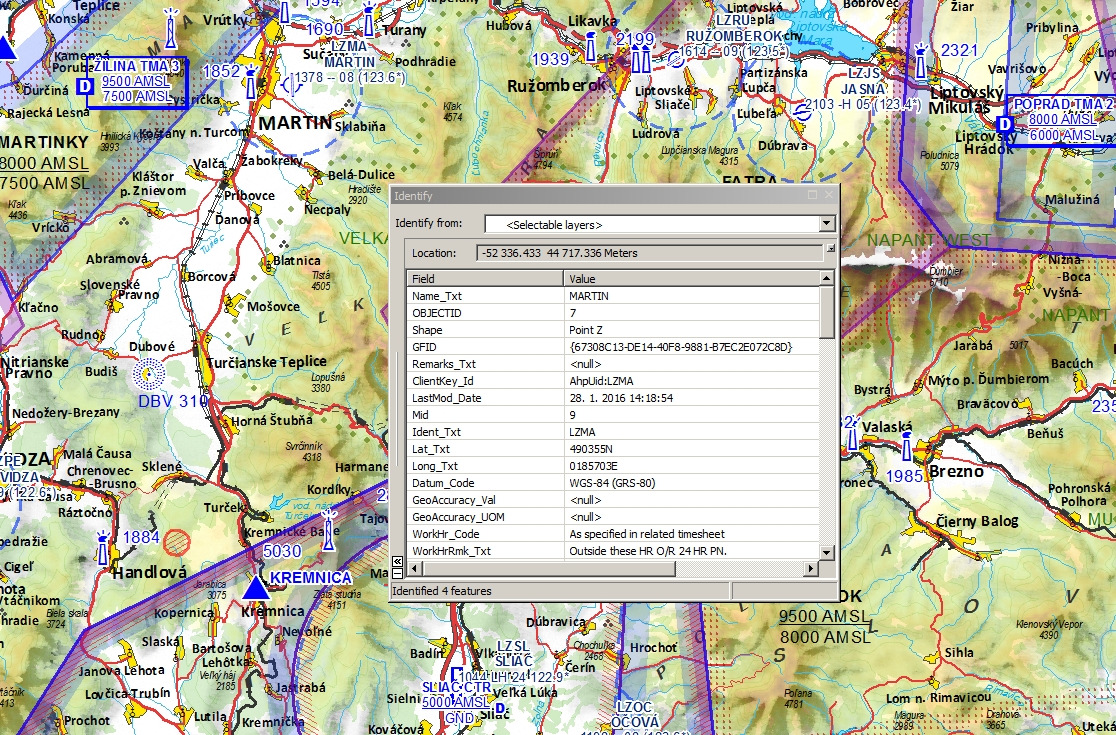Click the obstacle tower symbol labeled 1939
This screenshot has width=1116, height=735.
(x=590, y=46)
